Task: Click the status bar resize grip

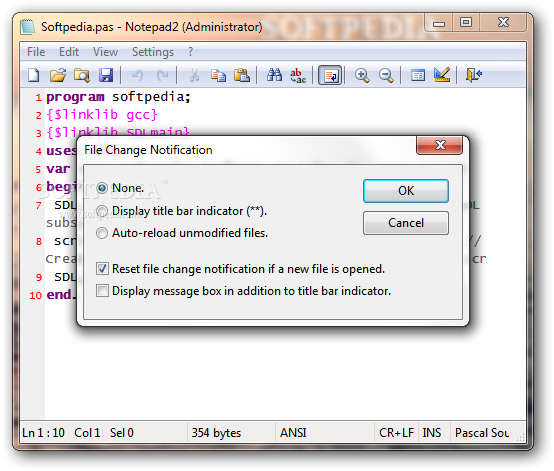Action: point(520,437)
